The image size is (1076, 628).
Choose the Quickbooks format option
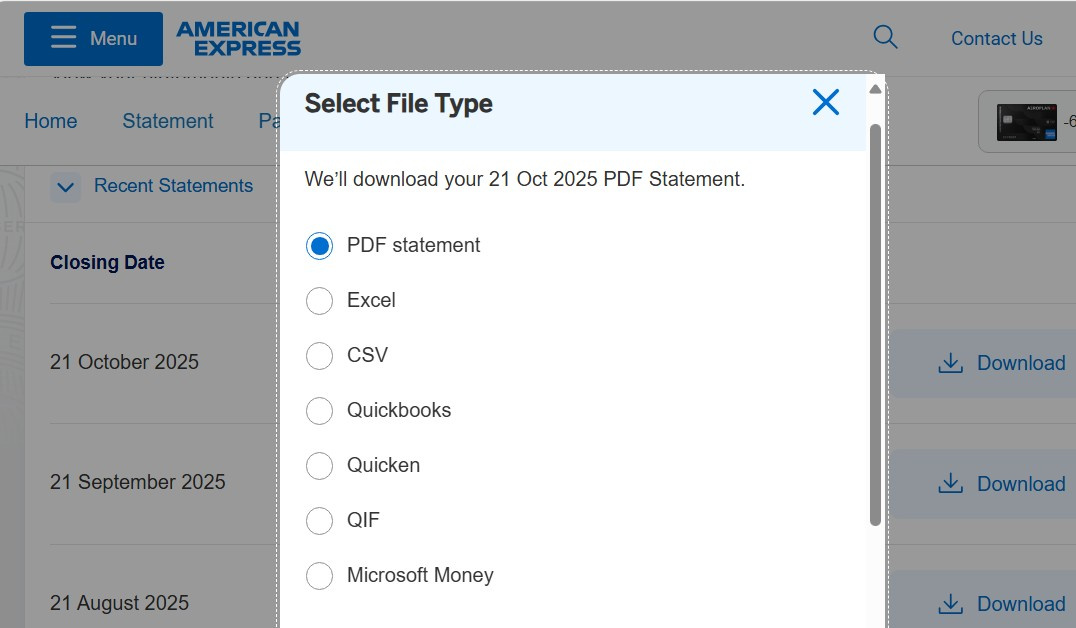(319, 411)
